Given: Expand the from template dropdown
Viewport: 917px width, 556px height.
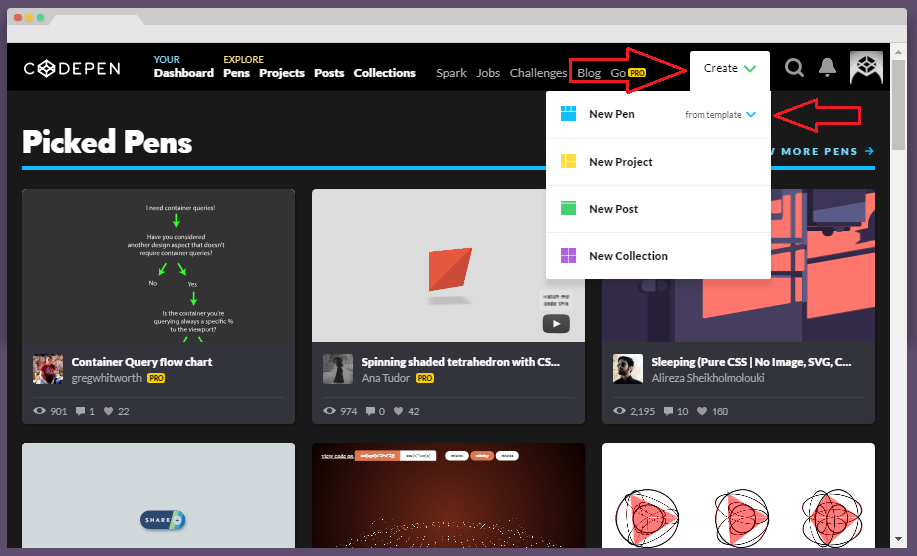Looking at the screenshot, I should coord(720,115).
